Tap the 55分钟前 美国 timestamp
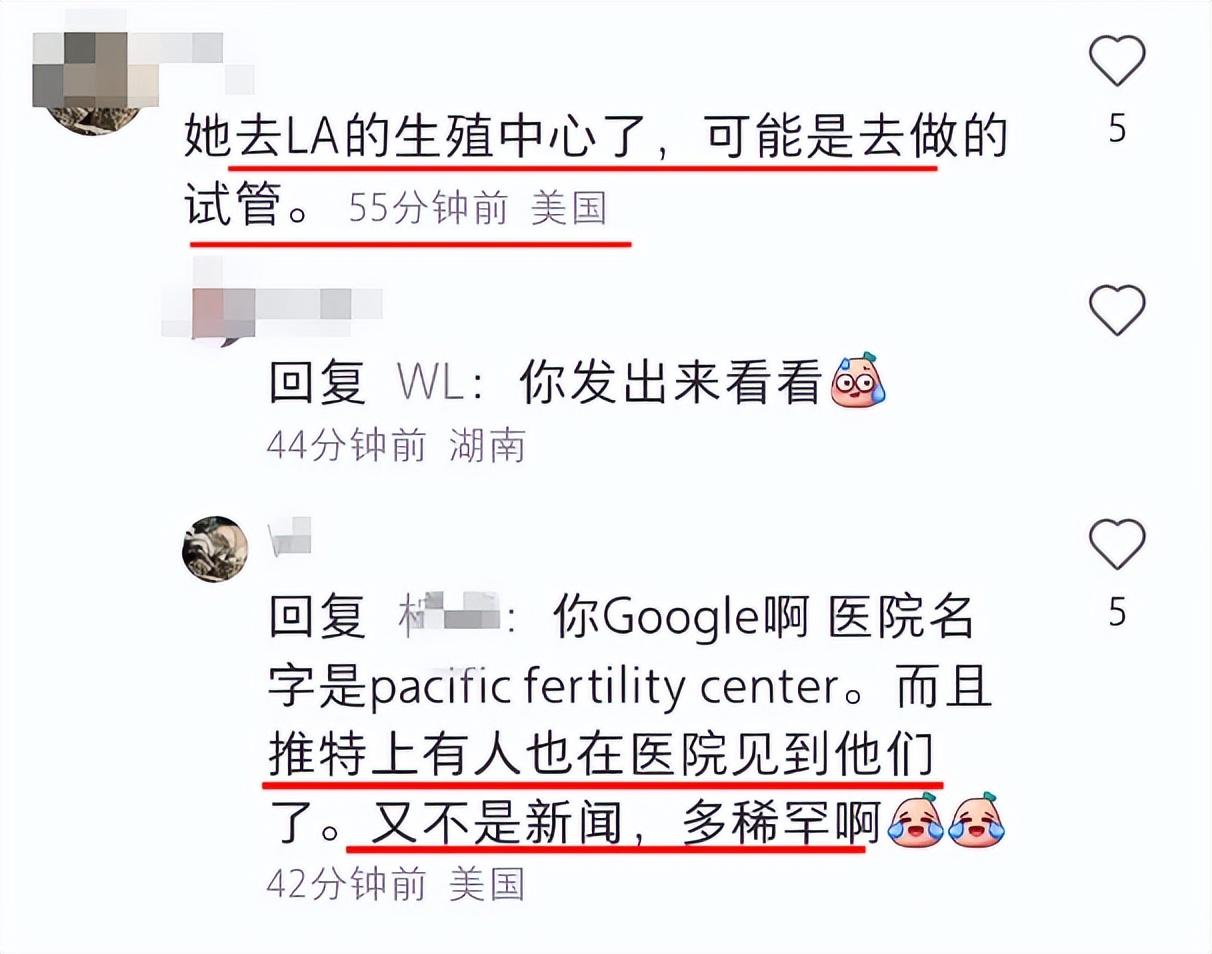Image resolution: width=1212 pixels, height=954 pixels. (x=478, y=208)
